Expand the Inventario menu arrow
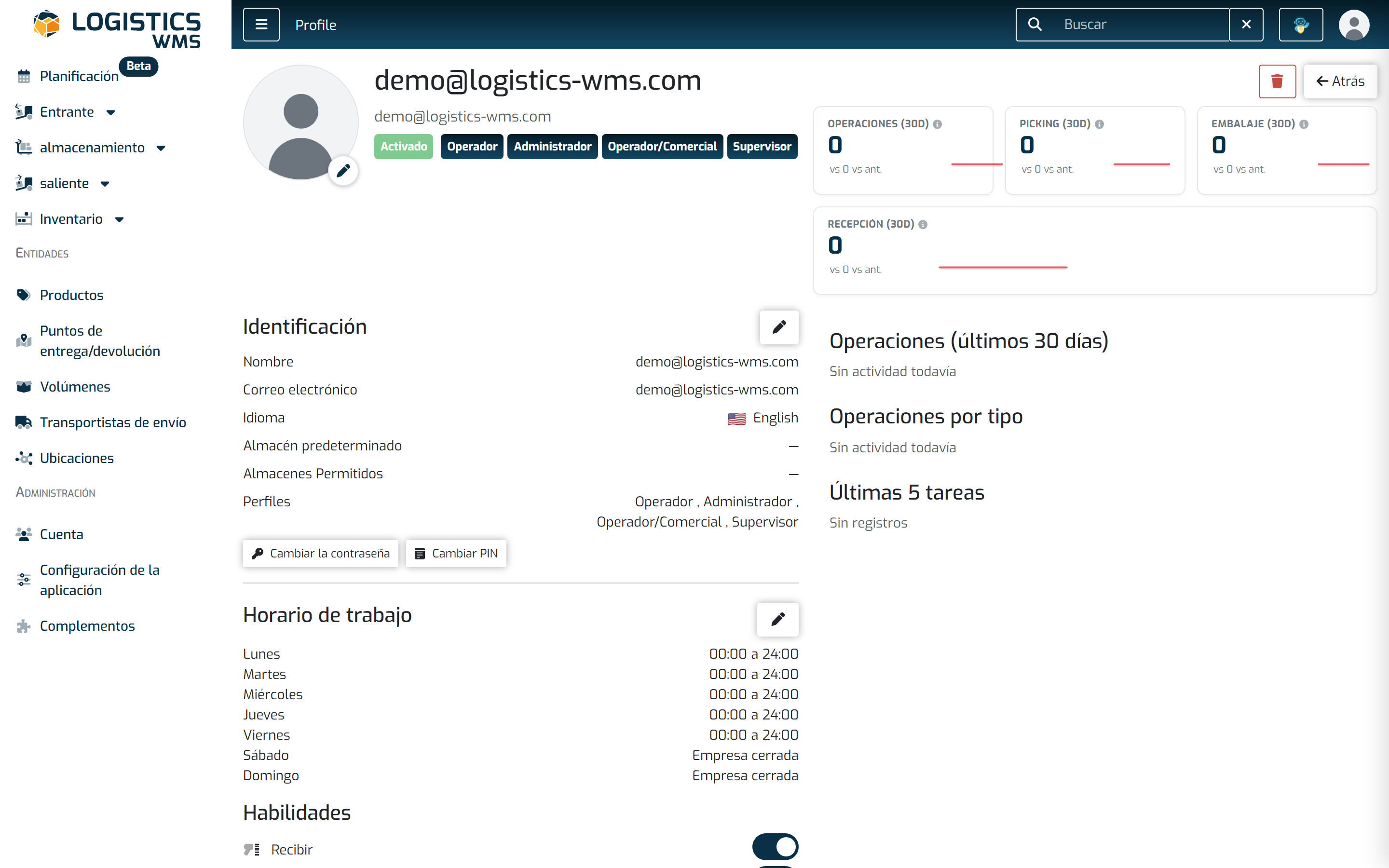 pos(120,219)
